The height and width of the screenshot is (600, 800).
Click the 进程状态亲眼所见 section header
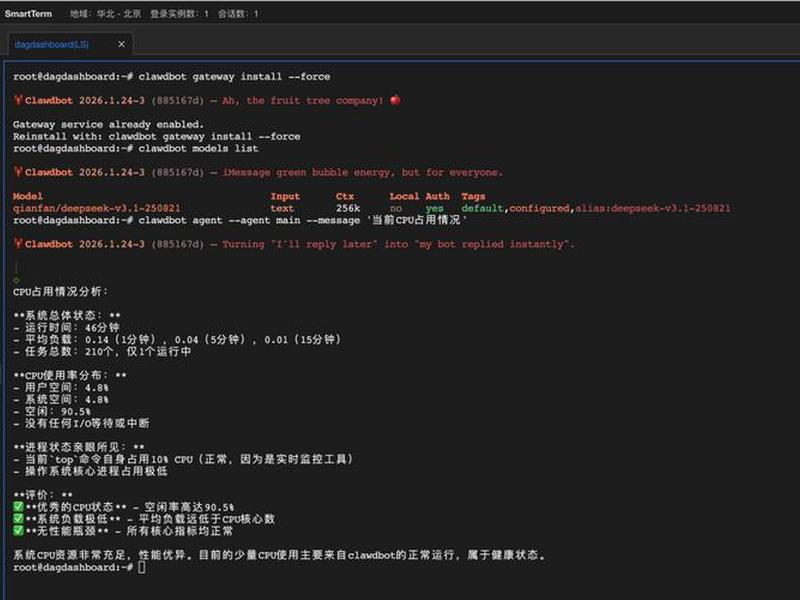[79, 447]
